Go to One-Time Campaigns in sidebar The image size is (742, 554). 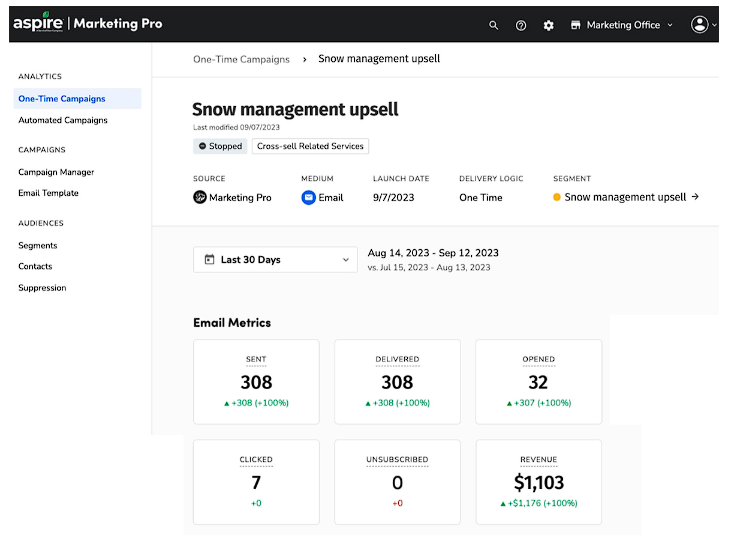tap(77, 98)
